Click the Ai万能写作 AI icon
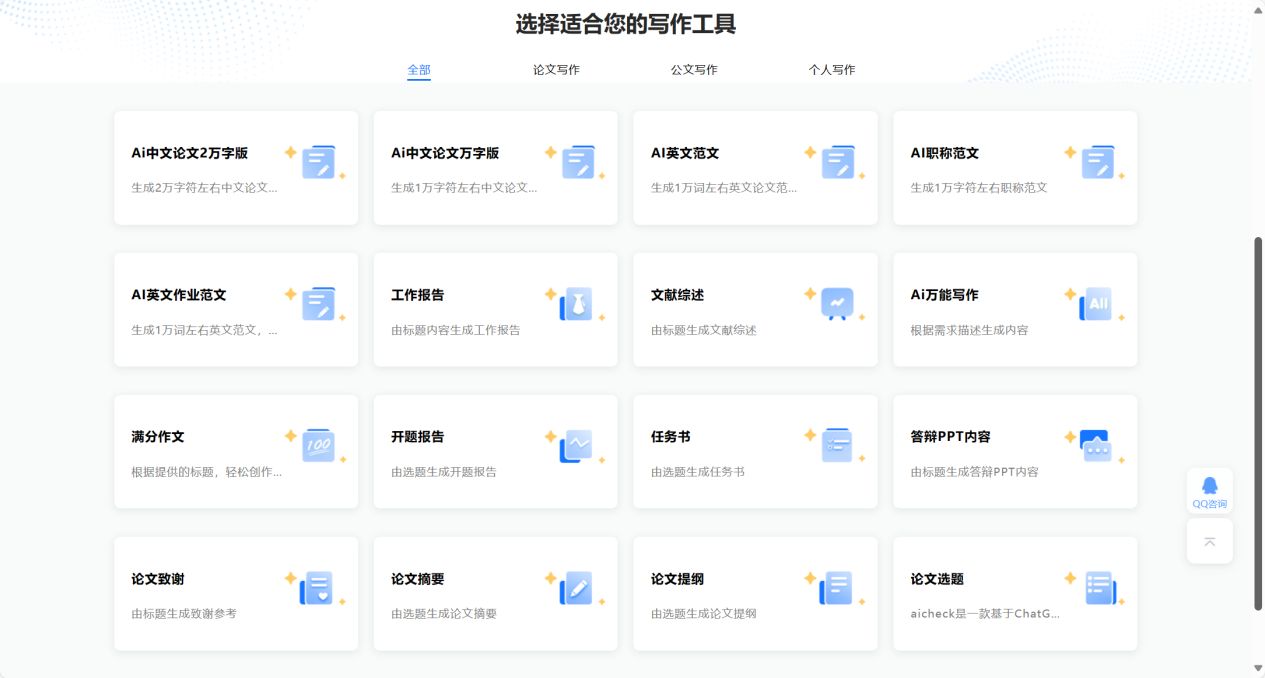This screenshot has height=678, width=1265. 1096,304
